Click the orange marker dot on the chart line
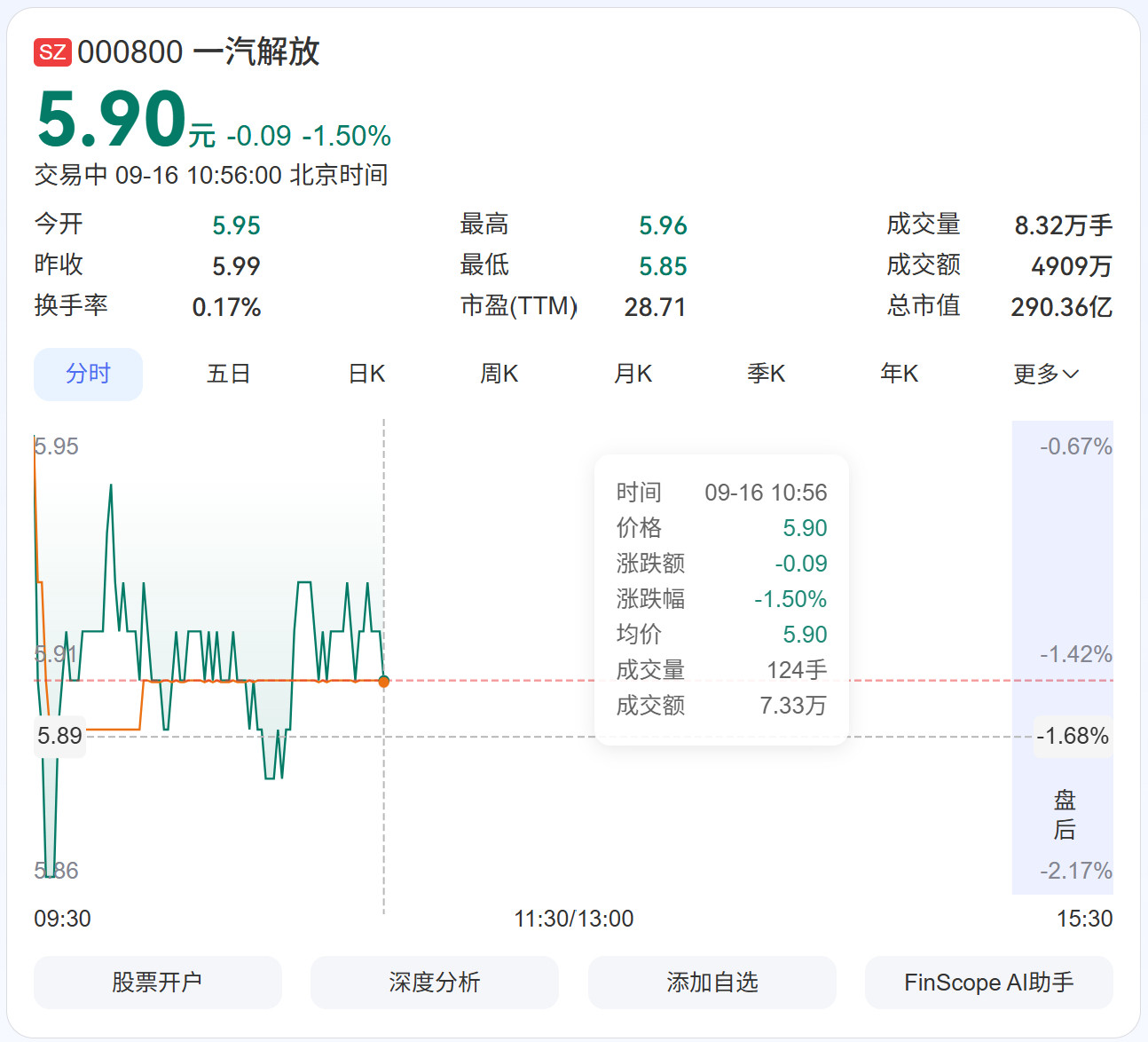Image resolution: width=1148 pixels, height=1042 pixels. coord(383,681)
